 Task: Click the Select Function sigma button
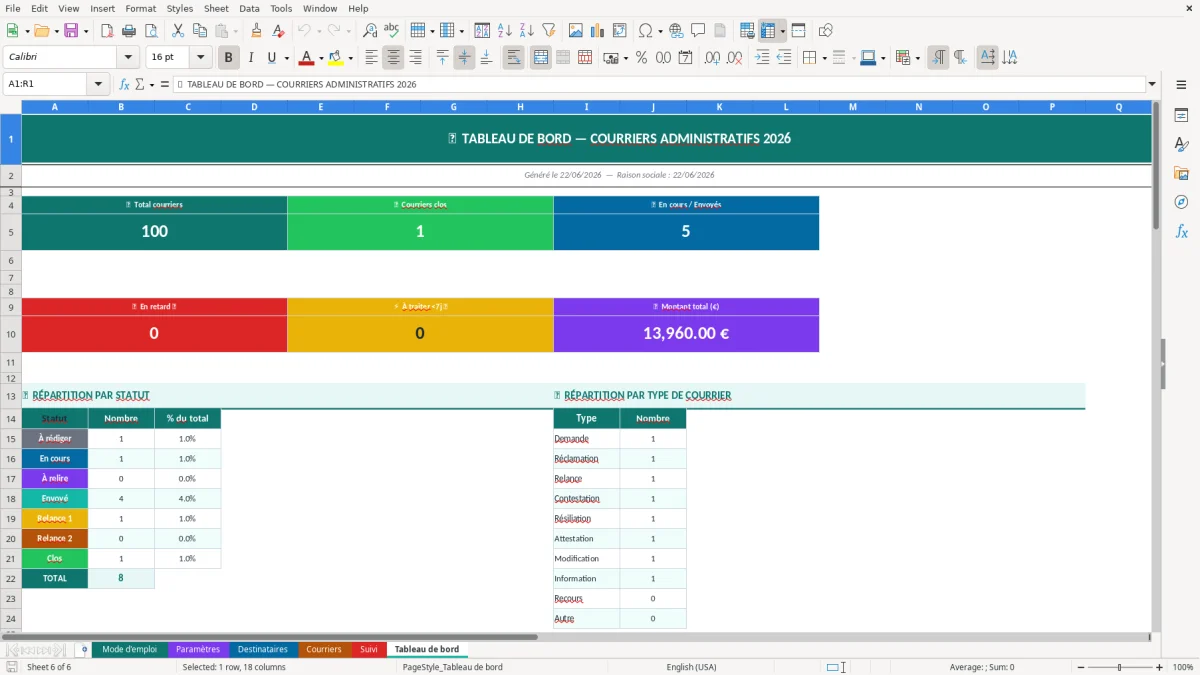click(x=140, y=84)
